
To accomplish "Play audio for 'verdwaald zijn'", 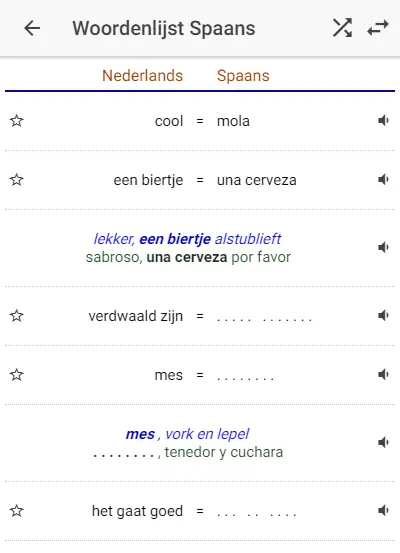I will click(383, 315).
